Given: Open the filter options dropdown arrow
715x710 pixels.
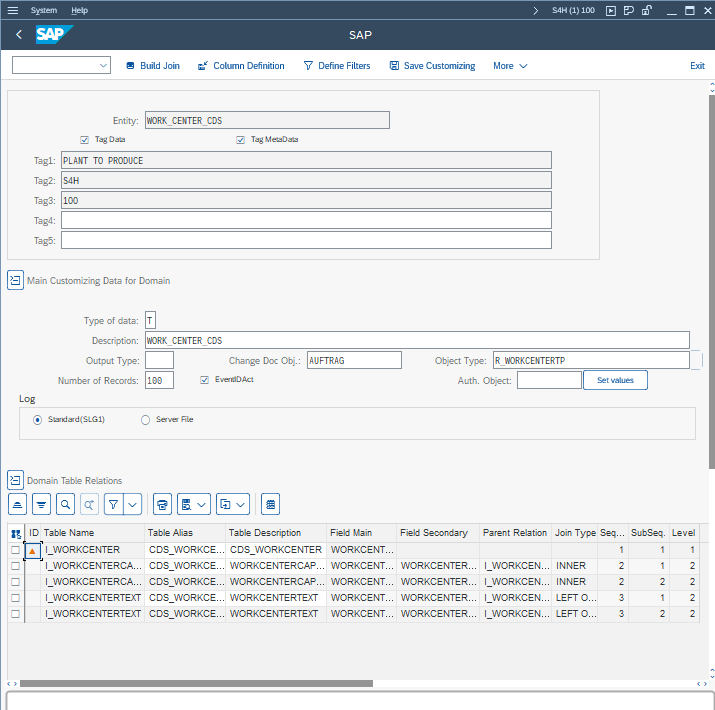Looking at the screenshot, I should [132, 504].
